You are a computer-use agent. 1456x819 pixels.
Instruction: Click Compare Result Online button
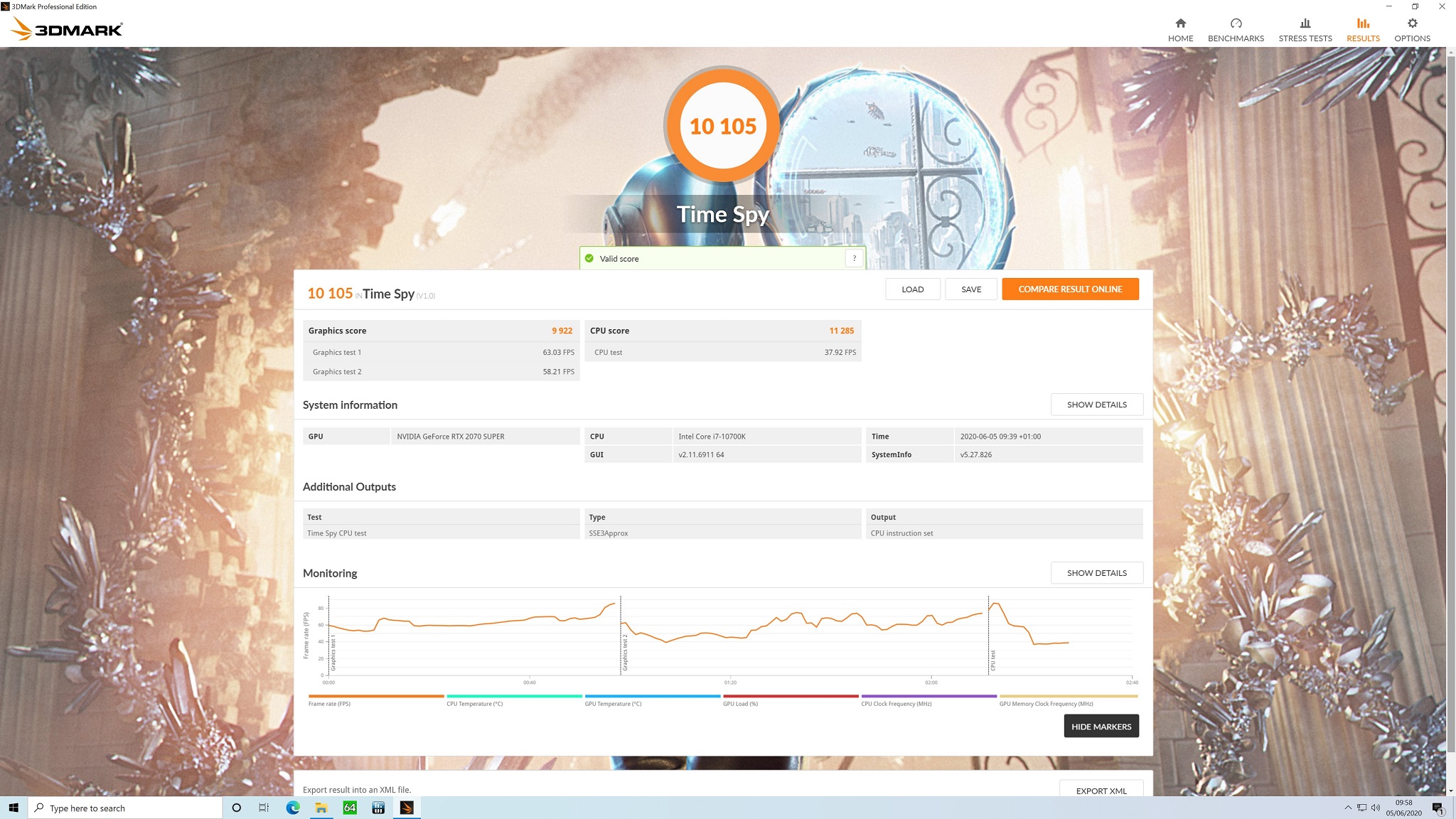click(x=1069, y=289)
